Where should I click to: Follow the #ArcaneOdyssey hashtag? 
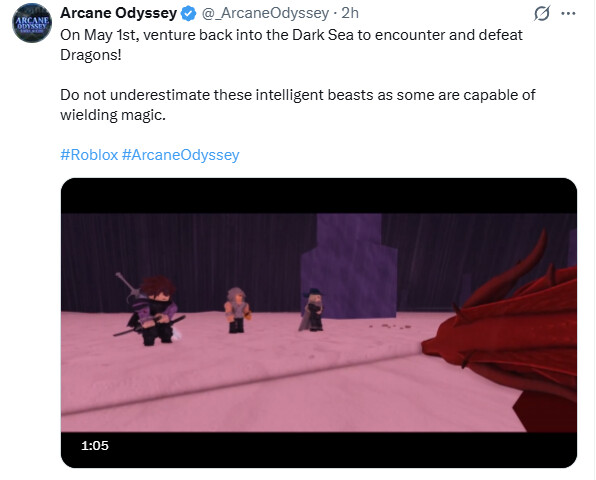point(181,155)
